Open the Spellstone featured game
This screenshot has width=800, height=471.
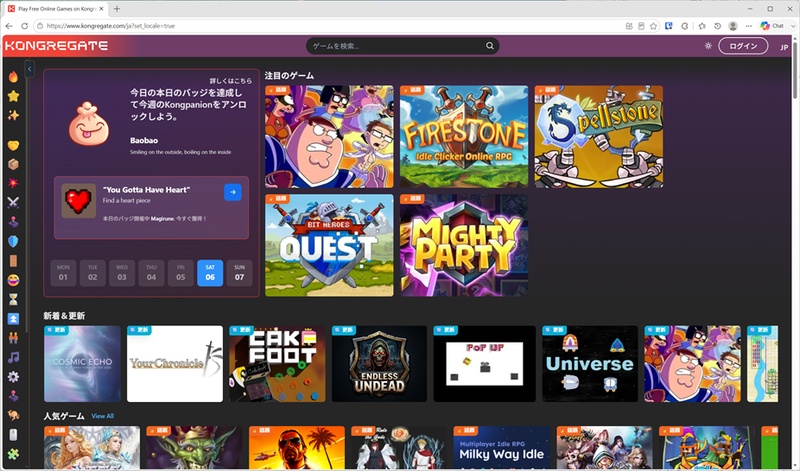[598, 136]
